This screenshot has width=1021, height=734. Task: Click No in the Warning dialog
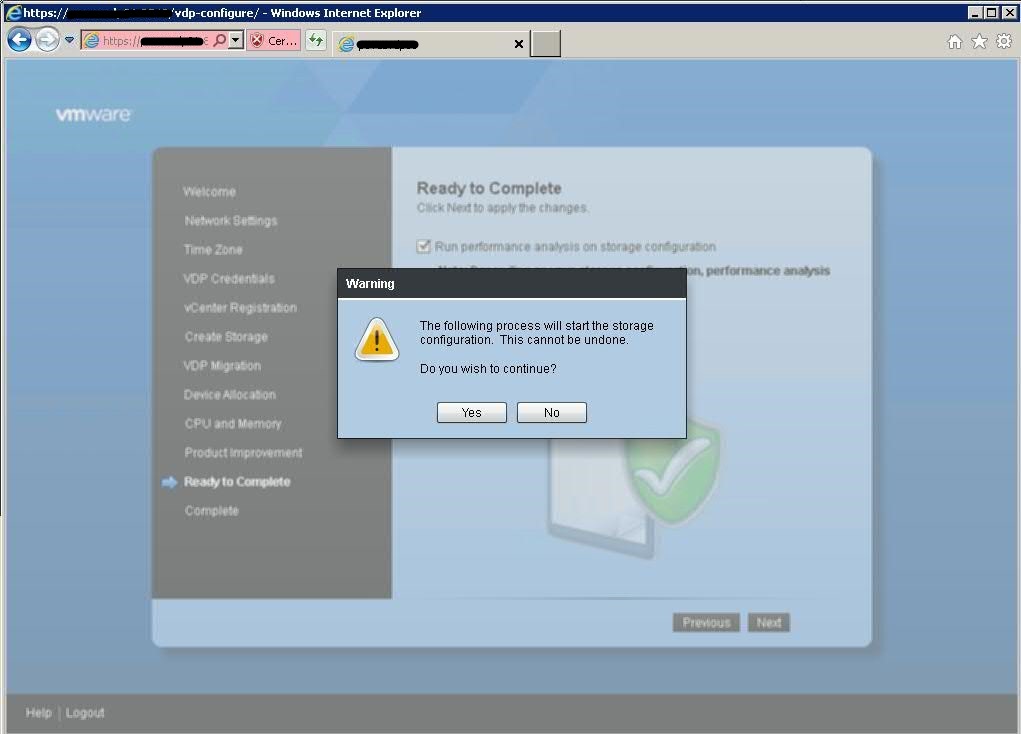click(x=552, y=412)
